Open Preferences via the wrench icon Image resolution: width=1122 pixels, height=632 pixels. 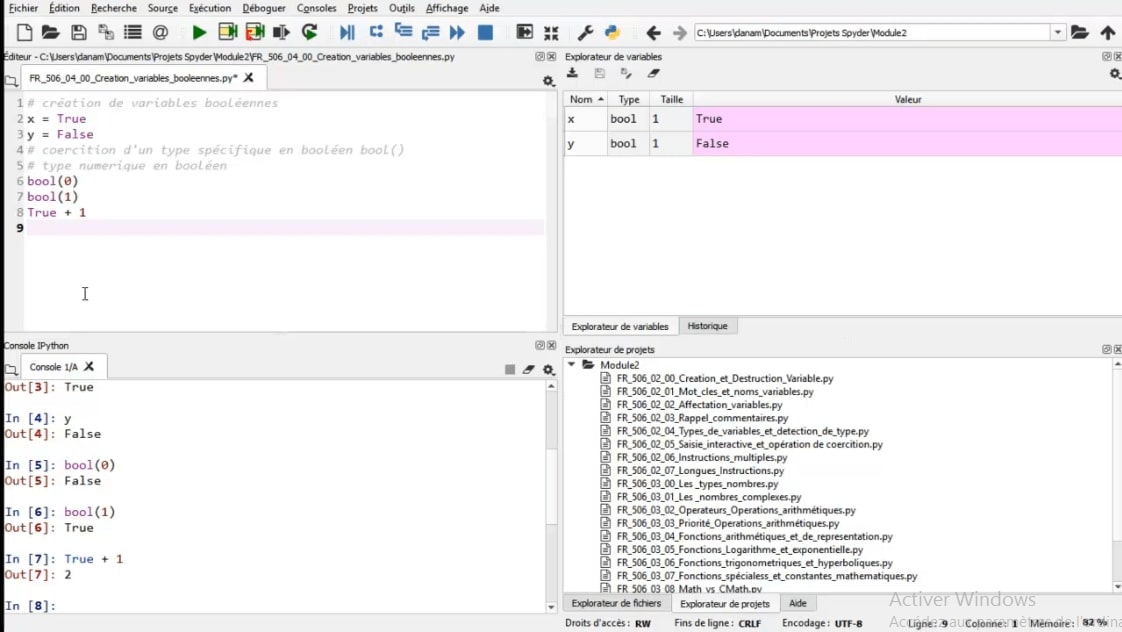point(586,33)
